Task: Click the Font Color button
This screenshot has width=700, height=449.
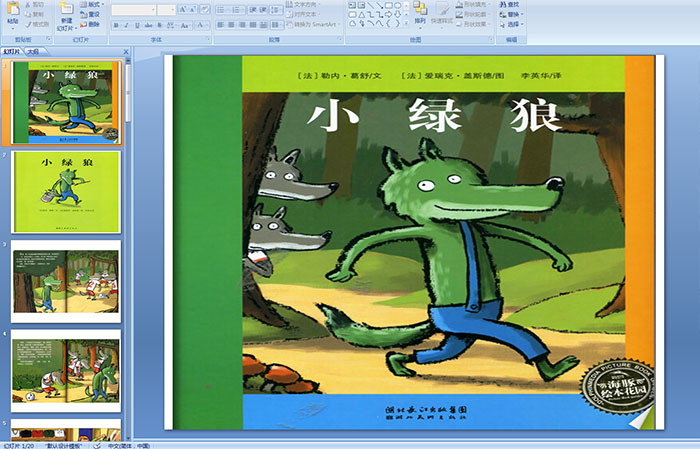Action: tap(202, 25)
